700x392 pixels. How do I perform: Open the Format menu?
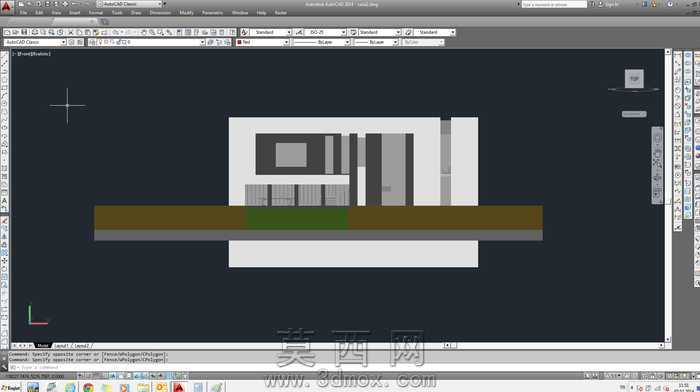pyautogui.click(x=96, y=13)
